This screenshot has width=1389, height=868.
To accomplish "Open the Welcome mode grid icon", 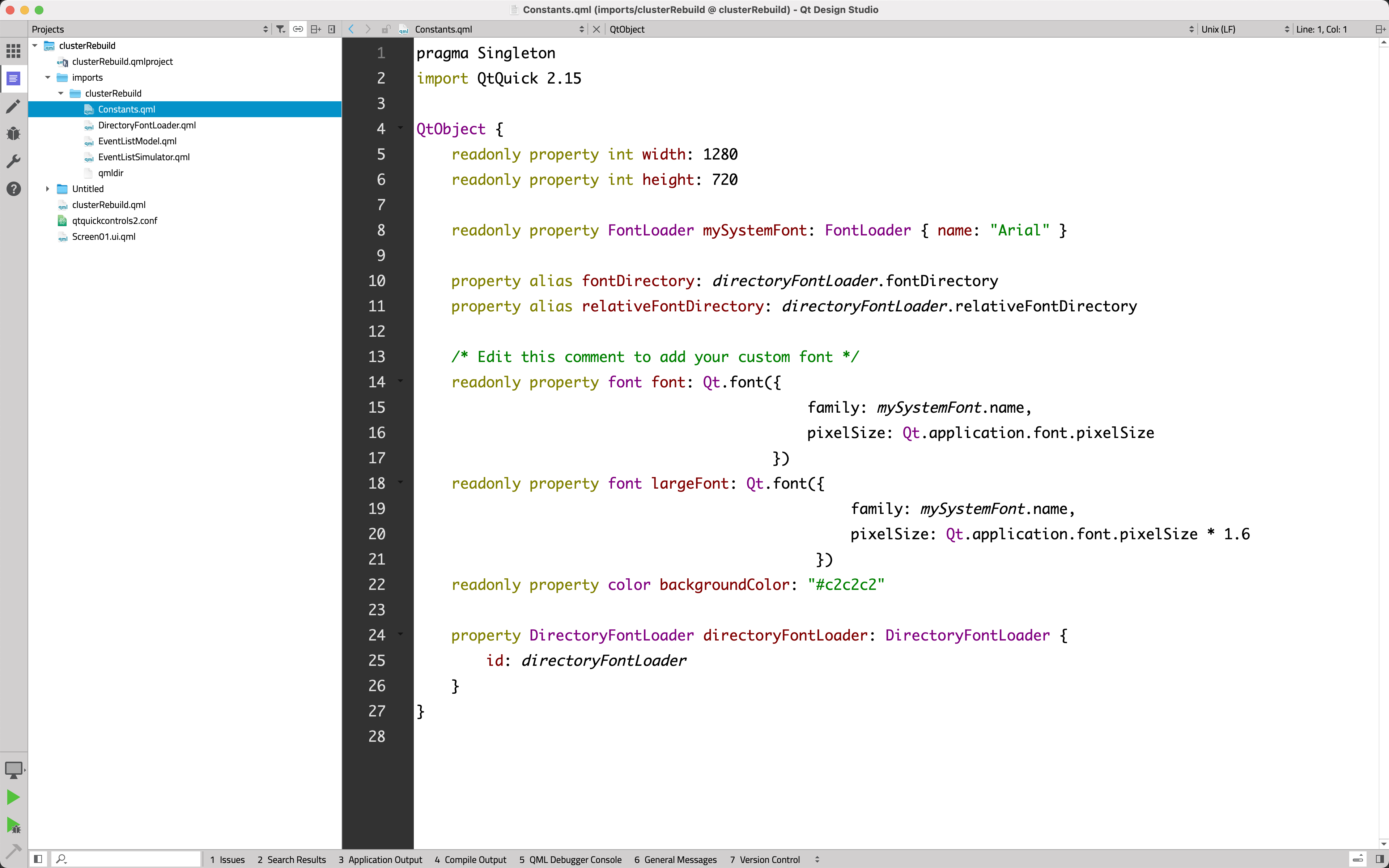I will 13,51.
